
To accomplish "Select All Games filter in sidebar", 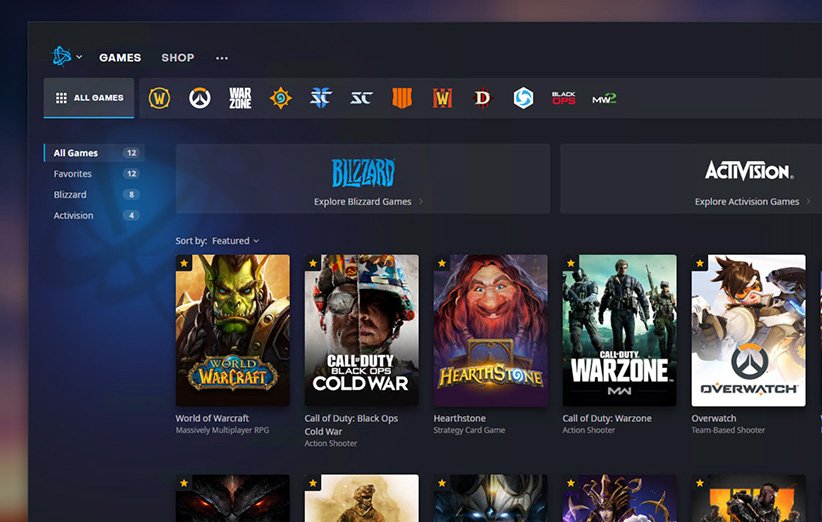I will click(x=94, y=153).
